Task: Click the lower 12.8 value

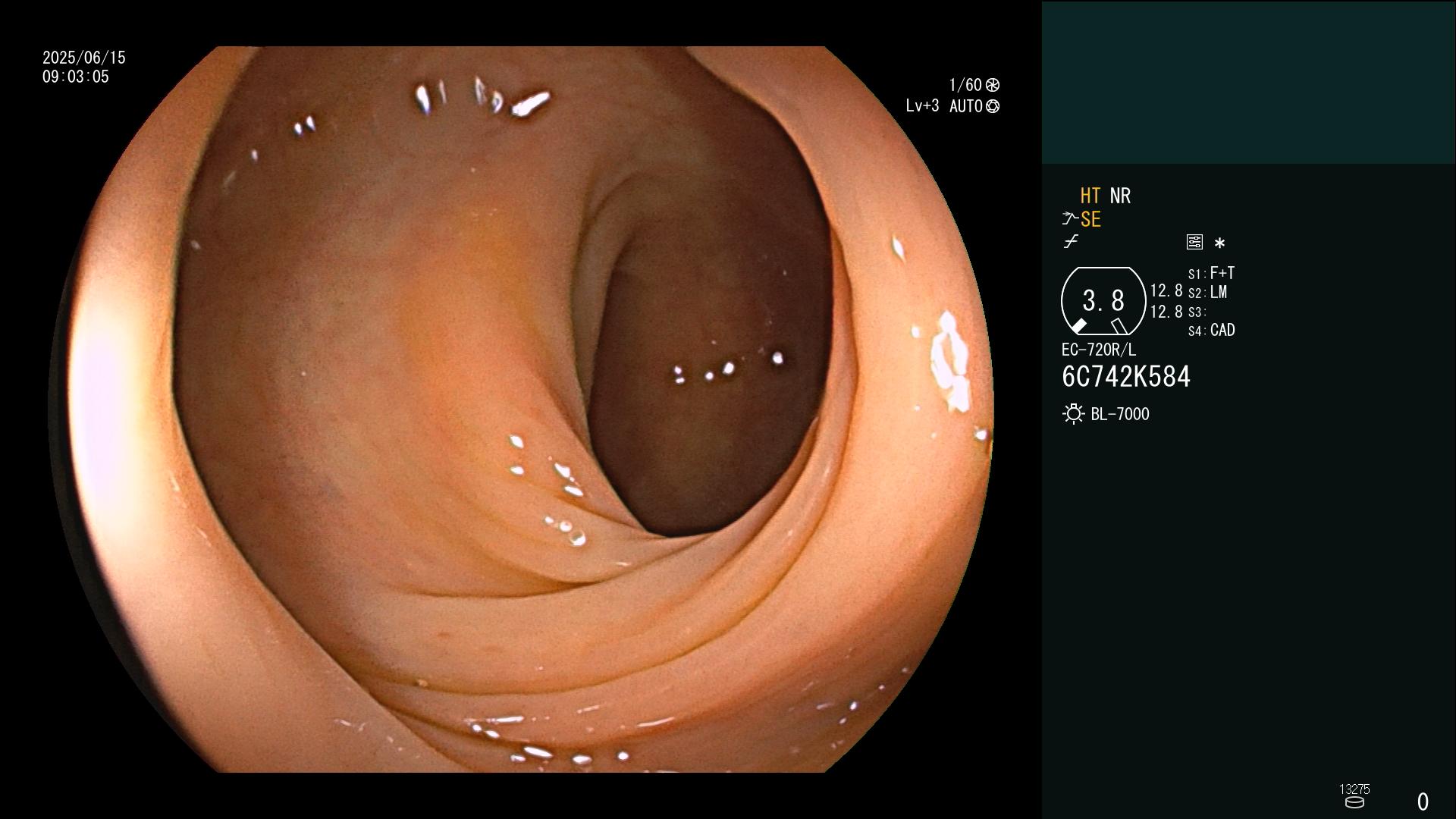Action: [1166, 312]
